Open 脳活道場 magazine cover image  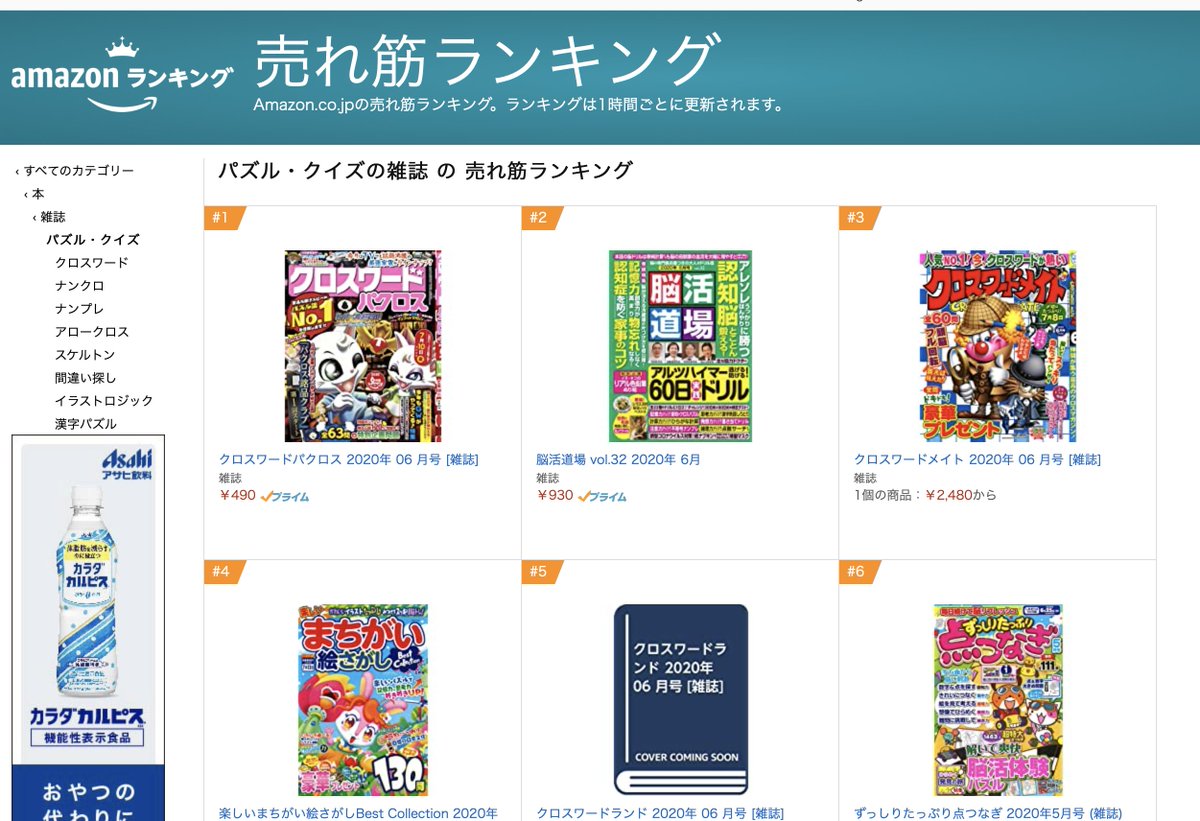coord(680,346)
